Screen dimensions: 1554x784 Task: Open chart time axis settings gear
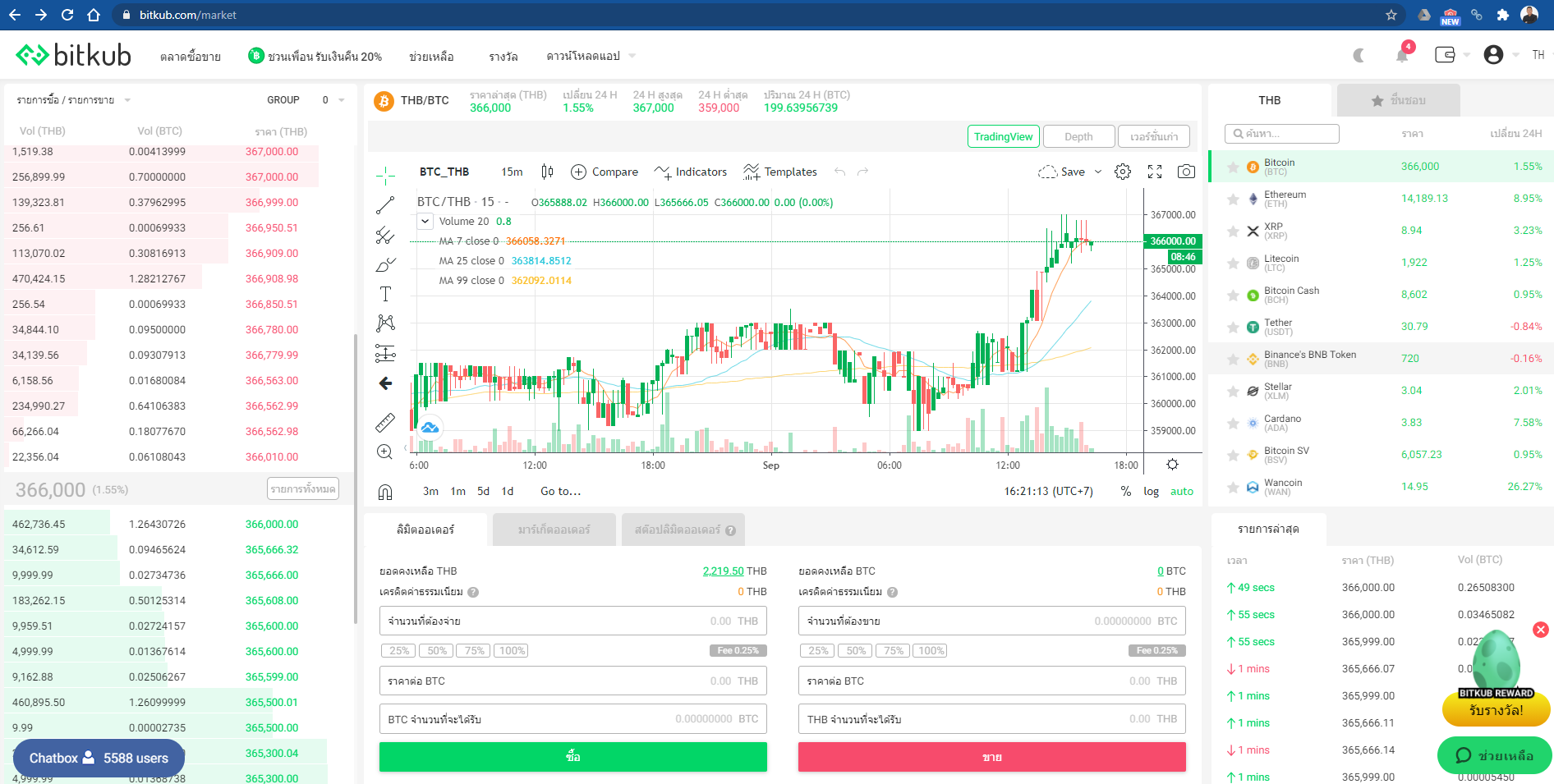coord(1172,465)
